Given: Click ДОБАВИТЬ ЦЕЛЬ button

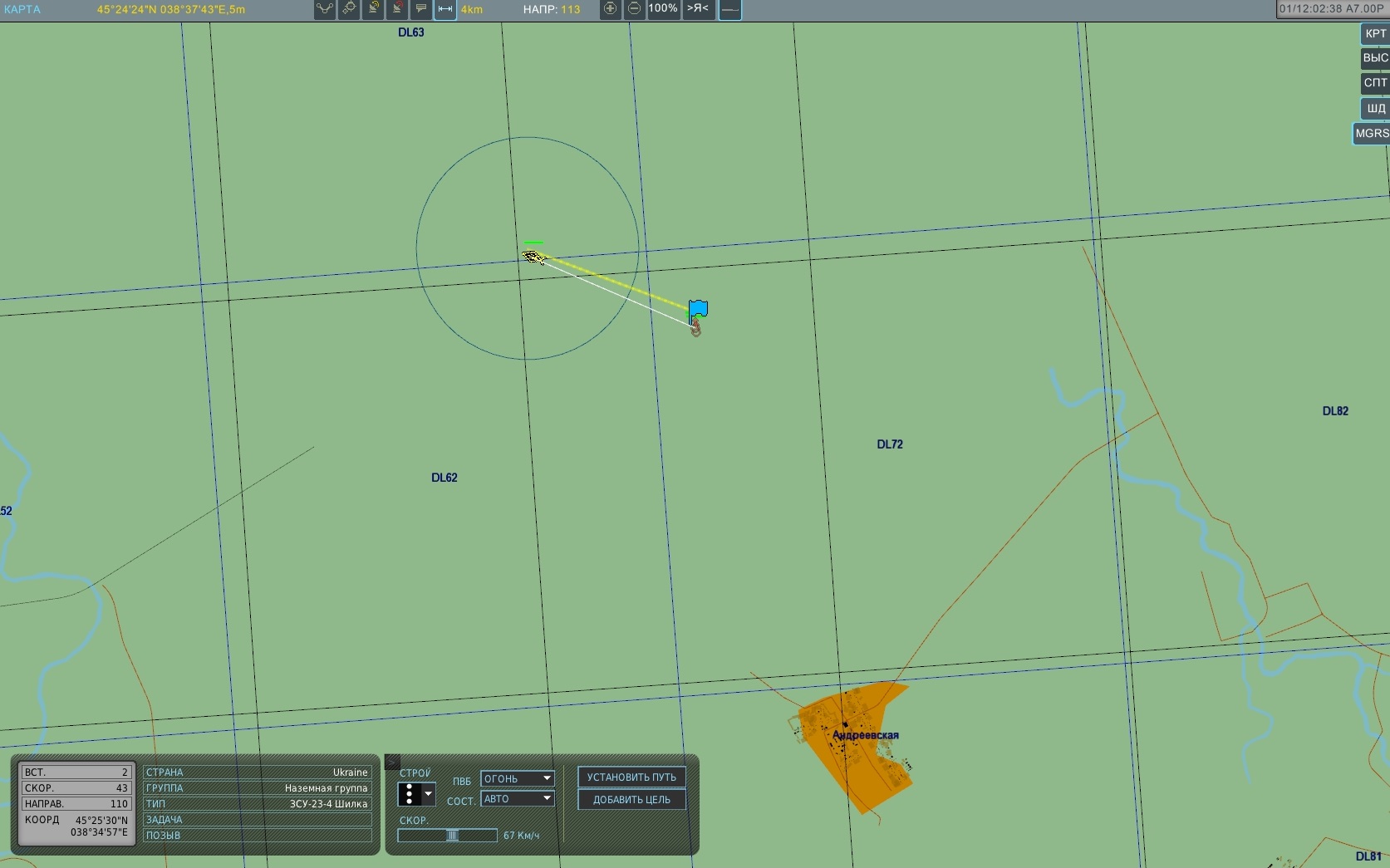Looking at the screenshot, I should pyautogui.click(x=631, y=800).
